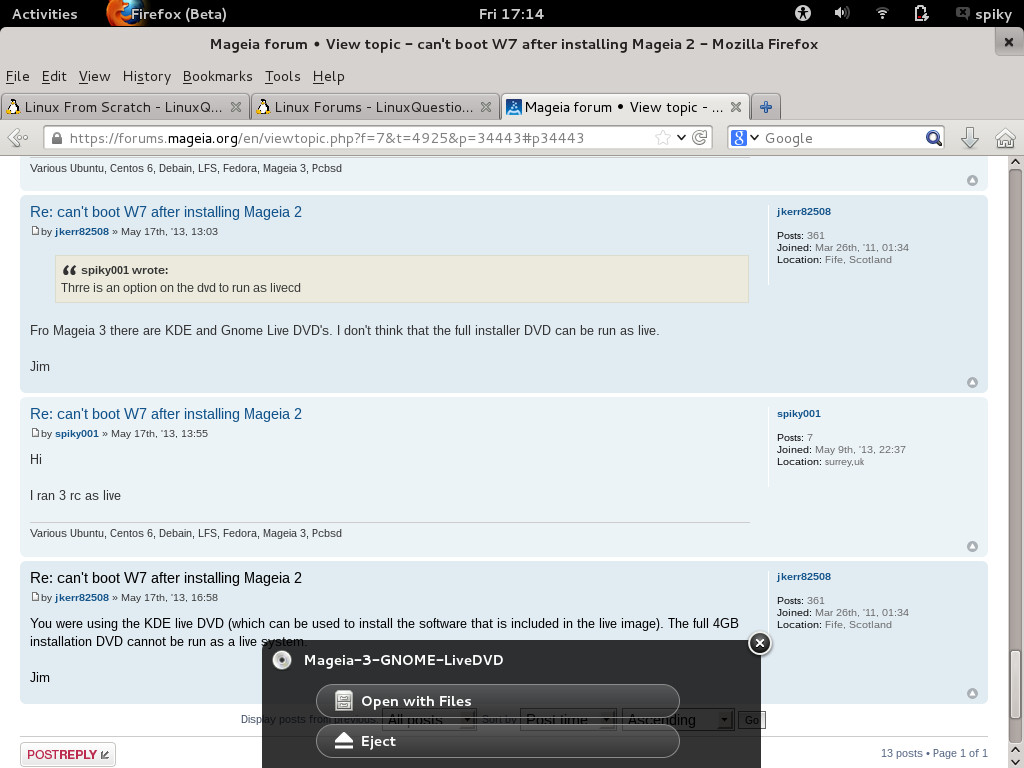The height and width of the screenshot is (768, 1024).
Task: Open the 13:55 post title link
Action: coord(166,413)
